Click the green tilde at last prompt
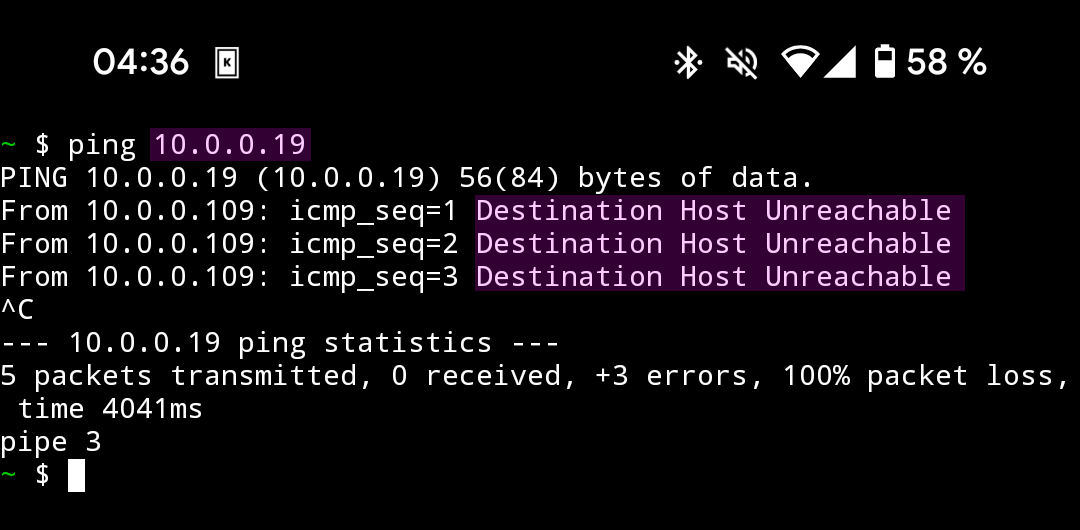This screenshot has width=1080, height=530. click(8, 475)
